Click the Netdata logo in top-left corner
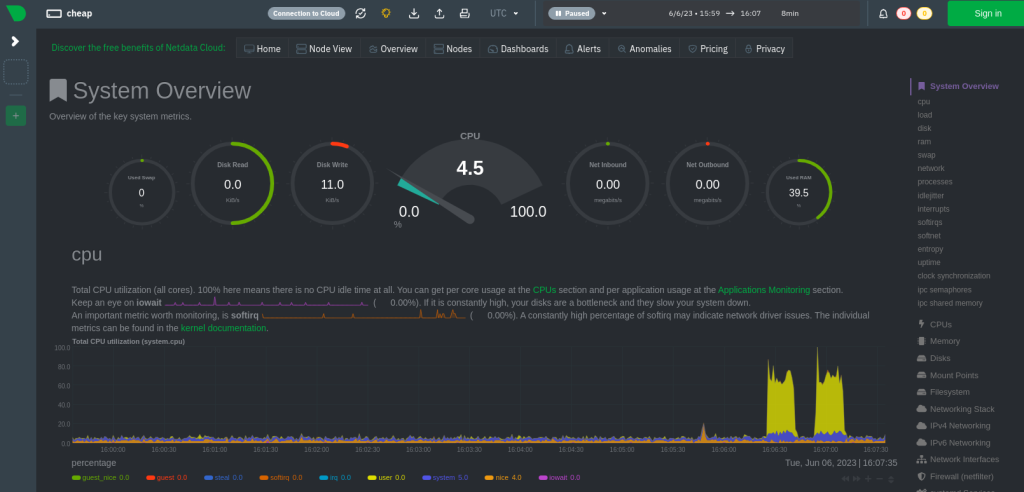This screenshot has width=1024, height=492. coord(15,13)
